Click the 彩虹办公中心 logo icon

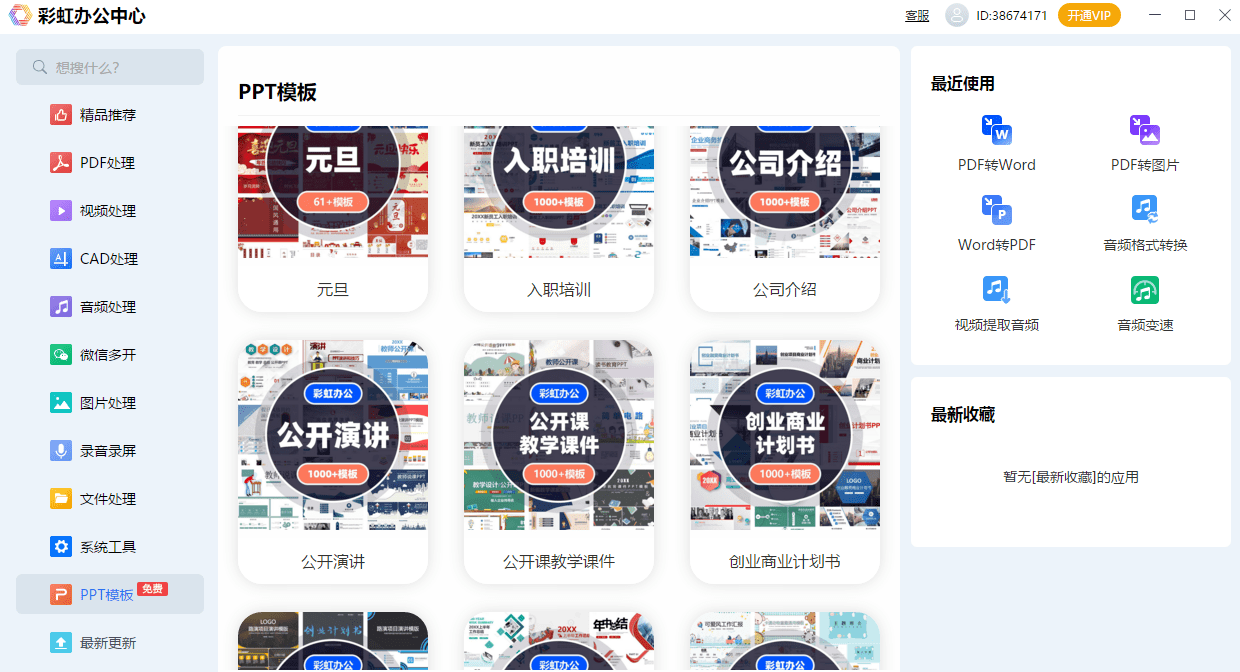click(20, 15)
